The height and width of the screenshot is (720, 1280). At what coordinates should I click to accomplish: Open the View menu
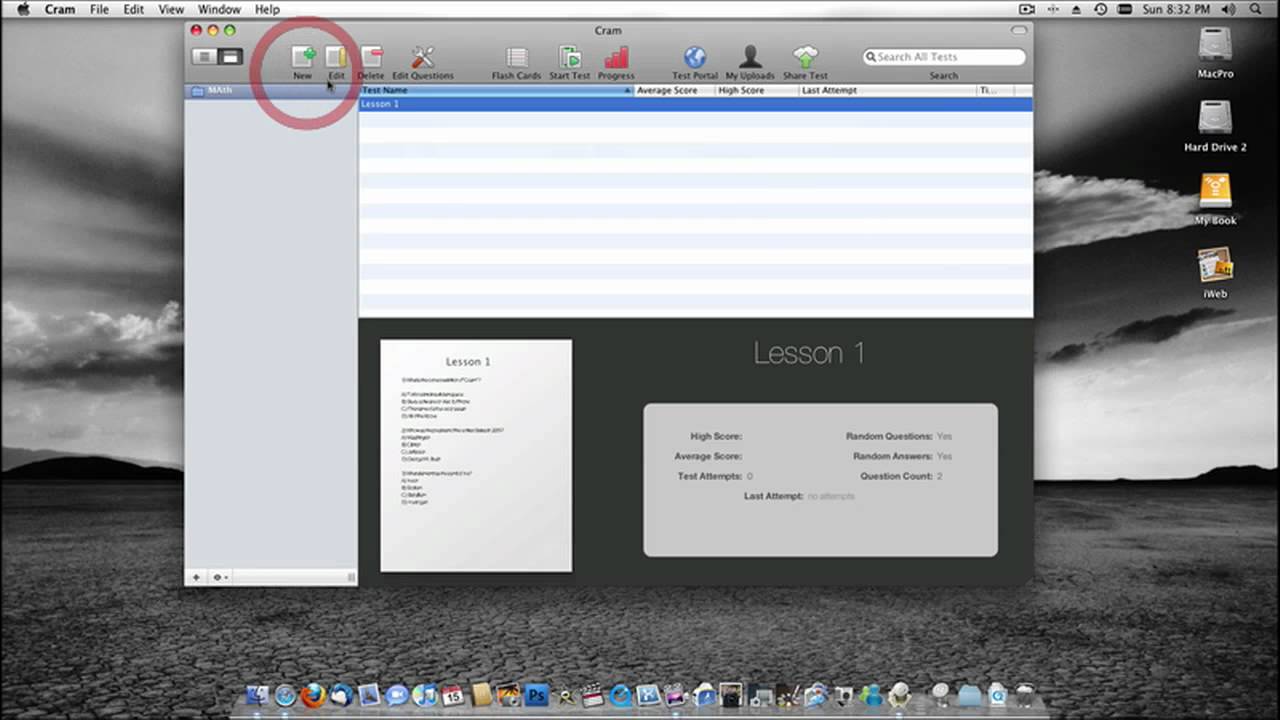(x=171, y=9)
